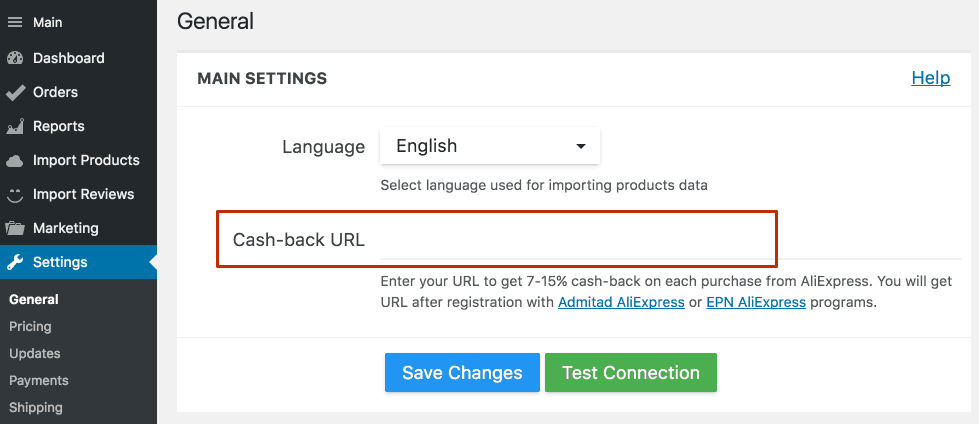Open the Language dropdown showing English

coord(490,146)
